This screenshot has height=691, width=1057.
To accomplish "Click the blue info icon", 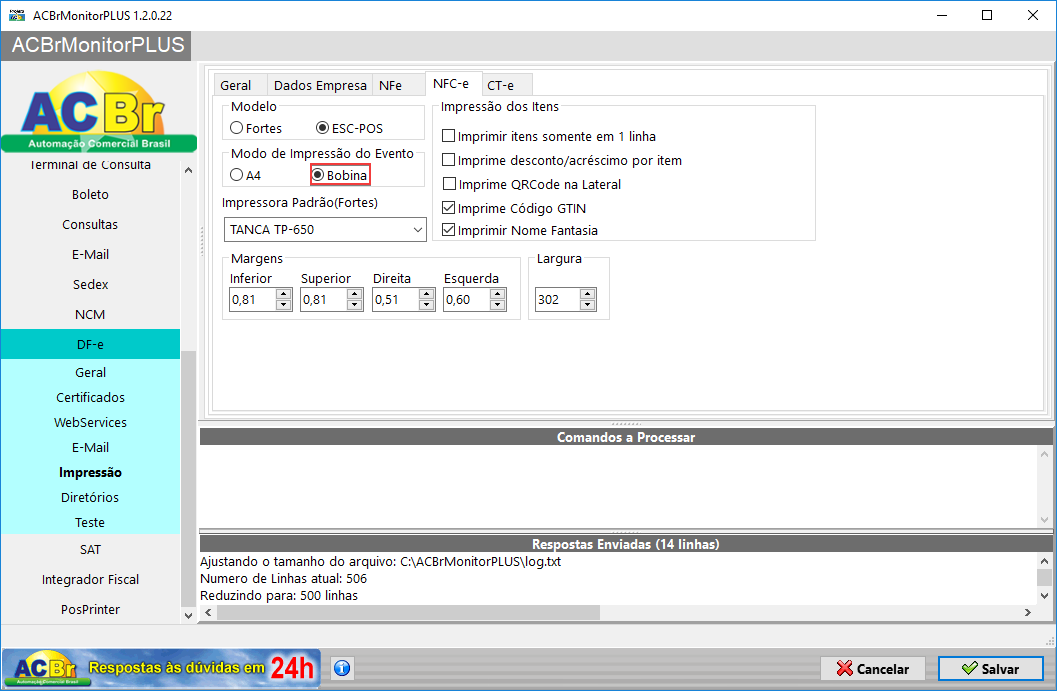I will pos(342,668).
